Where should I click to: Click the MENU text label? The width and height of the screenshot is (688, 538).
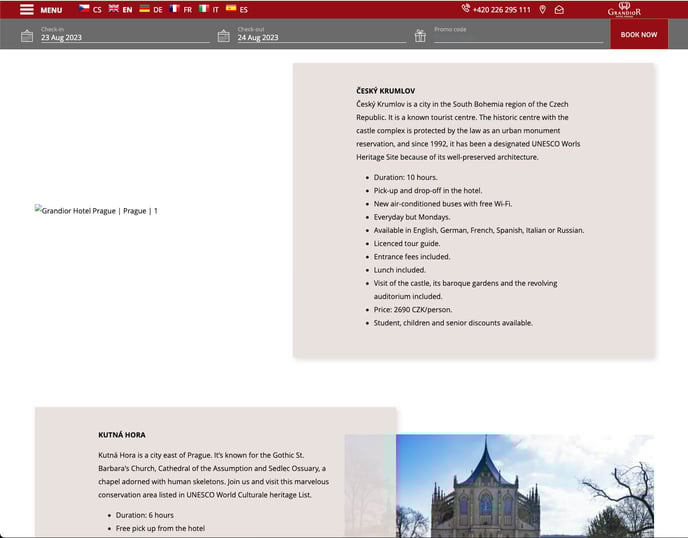click(x=51, y=10)
